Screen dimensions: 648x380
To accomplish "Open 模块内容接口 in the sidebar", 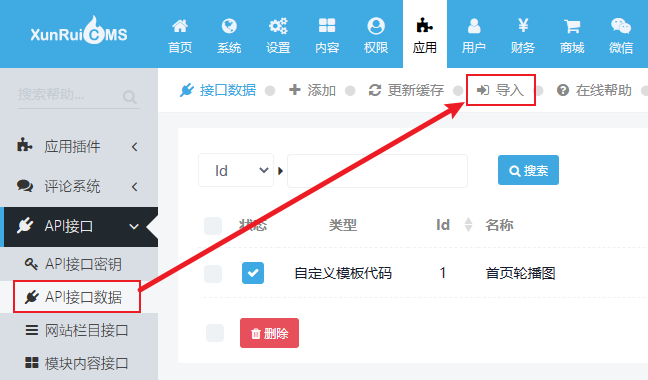I will click(x=79, y=363).
